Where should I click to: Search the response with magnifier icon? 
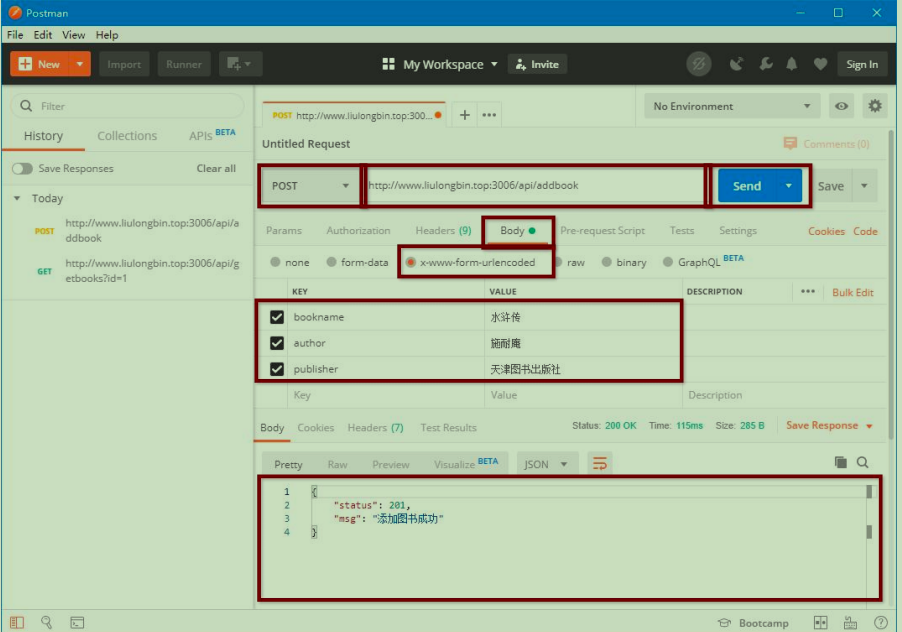862,462
